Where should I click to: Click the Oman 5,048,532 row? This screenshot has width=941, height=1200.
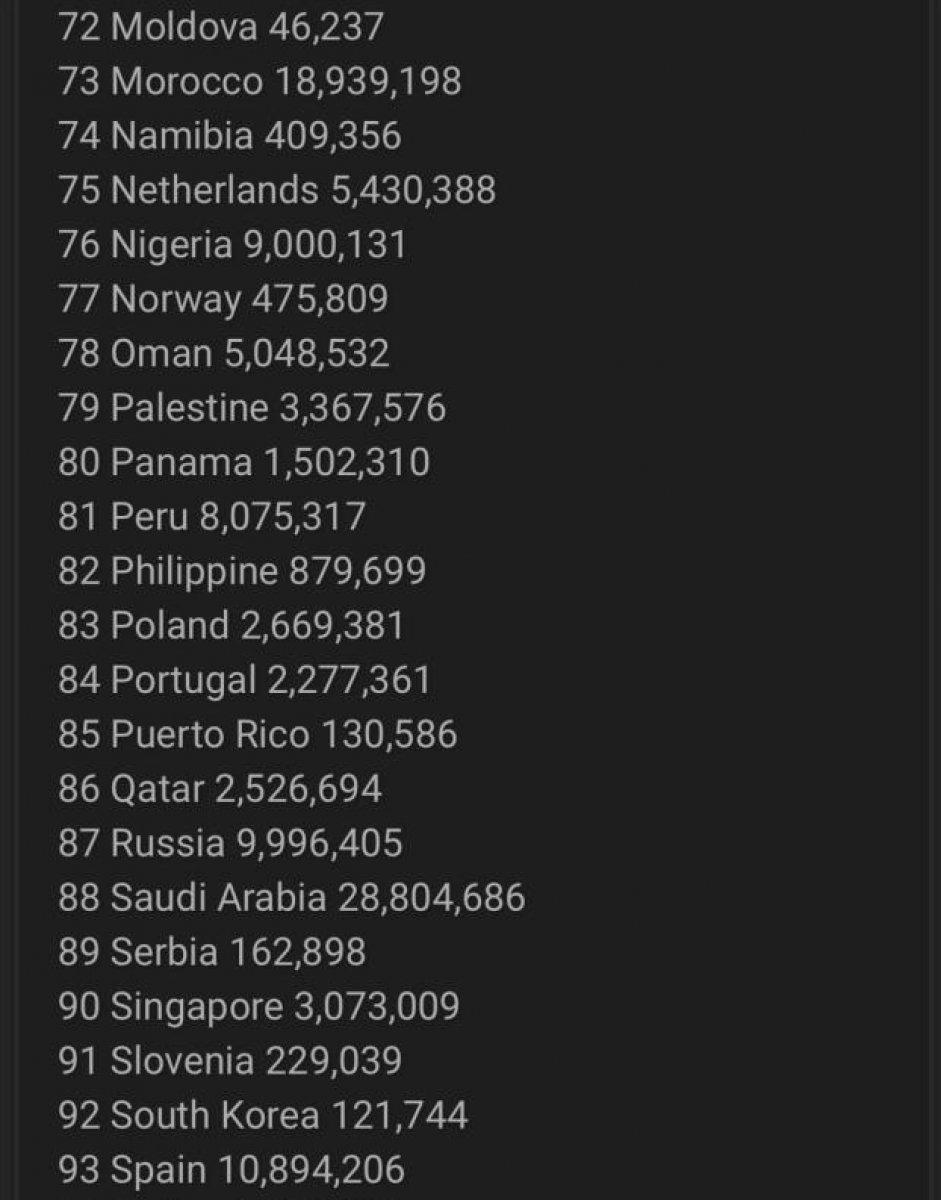click(224, 353)
